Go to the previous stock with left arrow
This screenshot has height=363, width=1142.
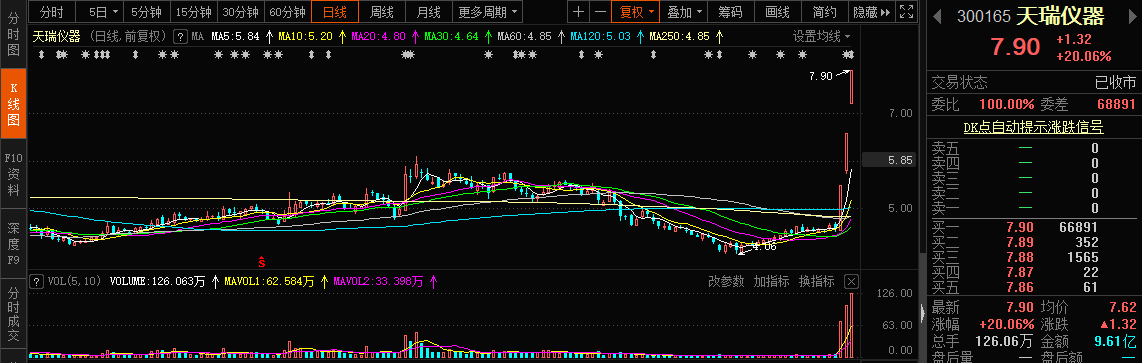click(937, 16)
